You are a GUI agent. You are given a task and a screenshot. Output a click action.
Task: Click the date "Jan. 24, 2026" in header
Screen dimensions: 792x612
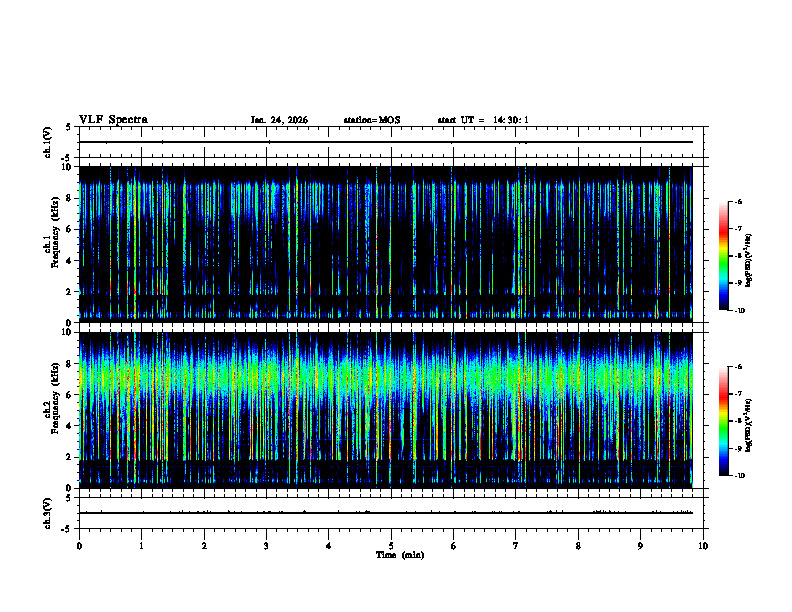tap(279, 120)
